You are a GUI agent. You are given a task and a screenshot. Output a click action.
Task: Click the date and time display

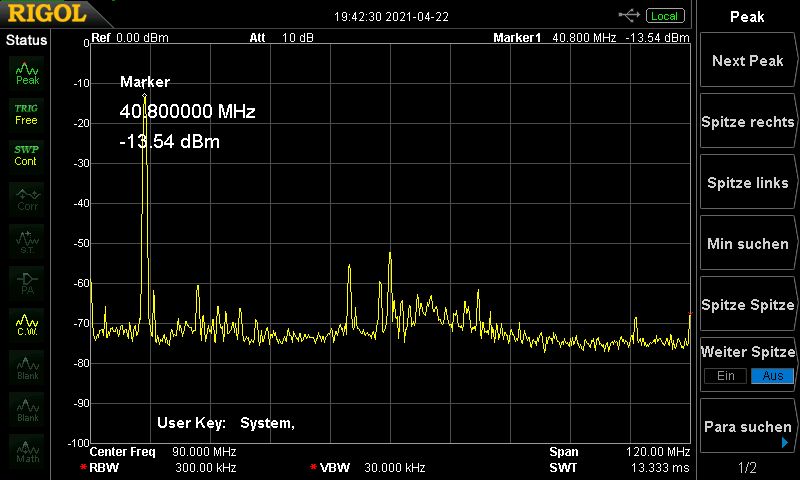[391, 17]
